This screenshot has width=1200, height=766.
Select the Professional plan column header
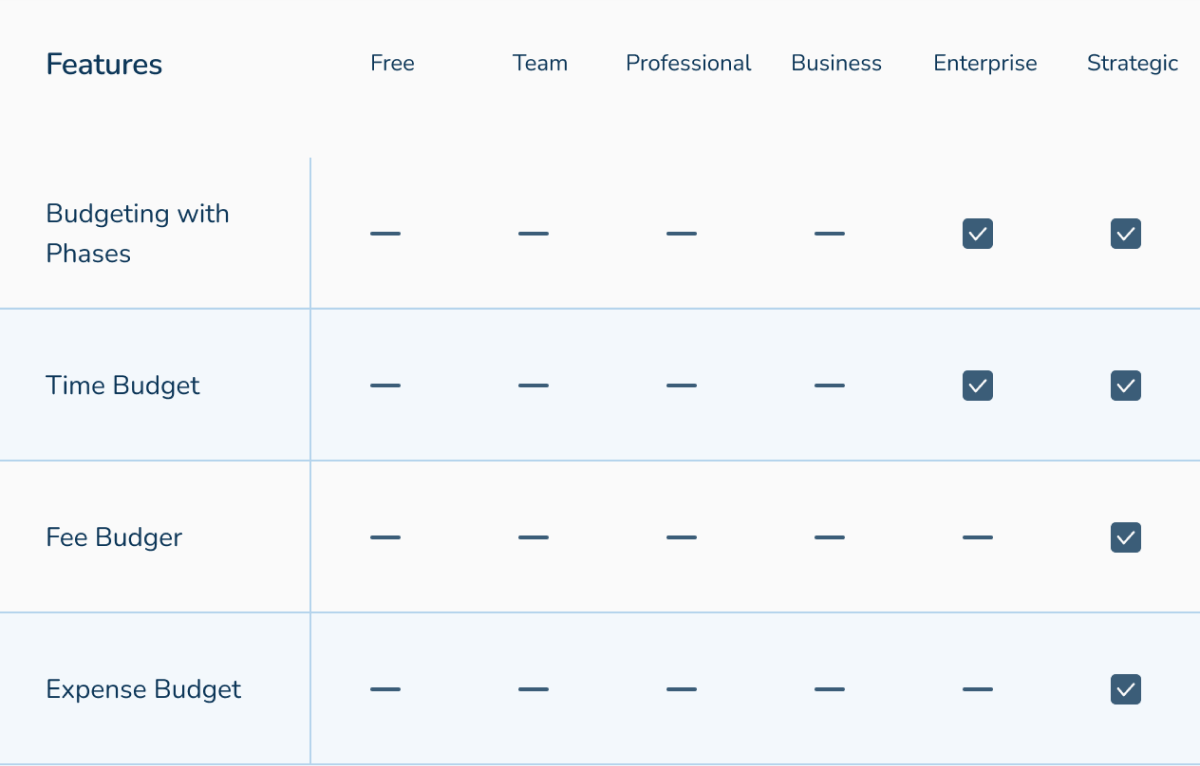[x=688, y=63]
